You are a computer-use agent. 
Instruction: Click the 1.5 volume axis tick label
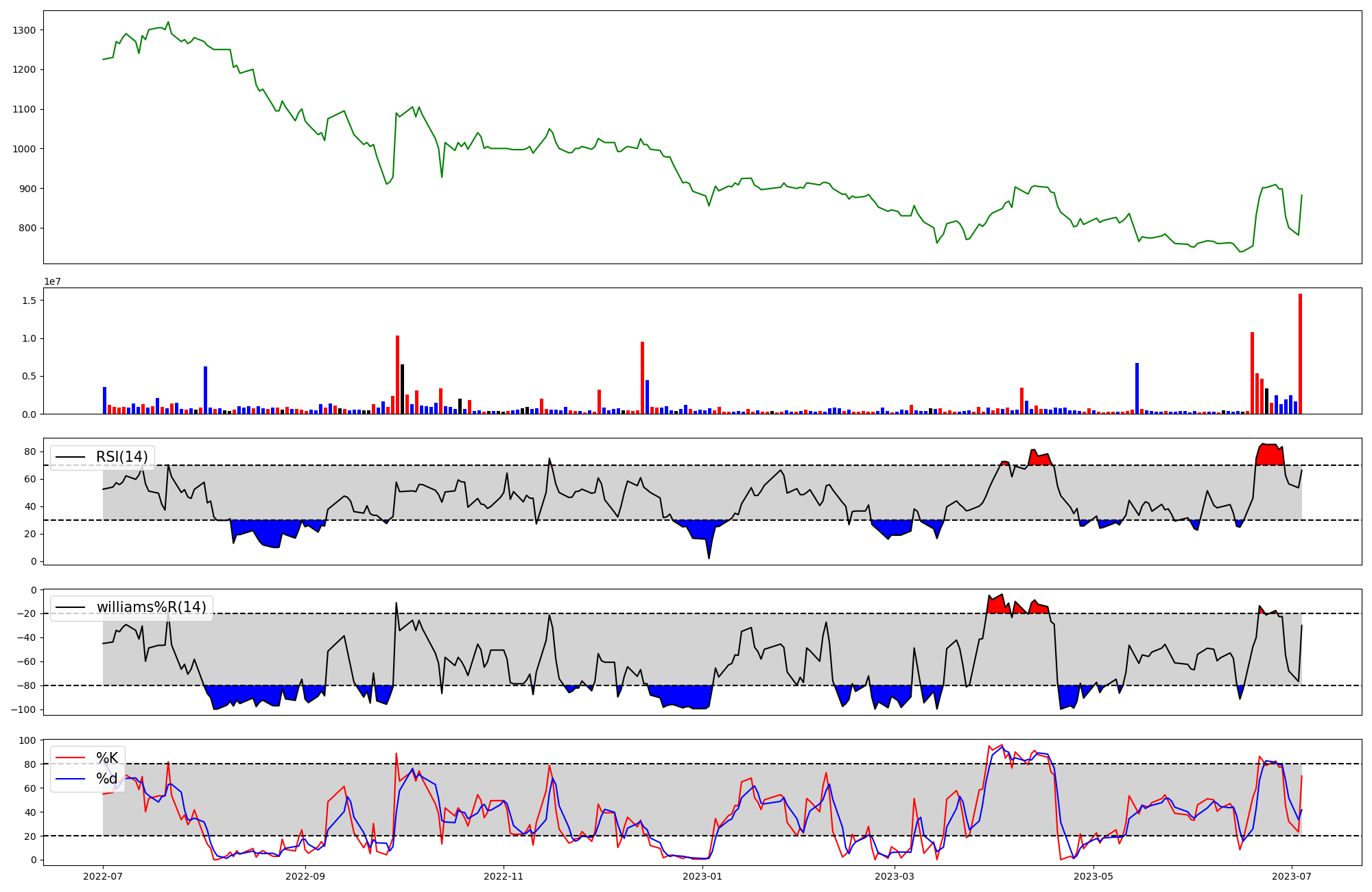click(x=29, y=301)
